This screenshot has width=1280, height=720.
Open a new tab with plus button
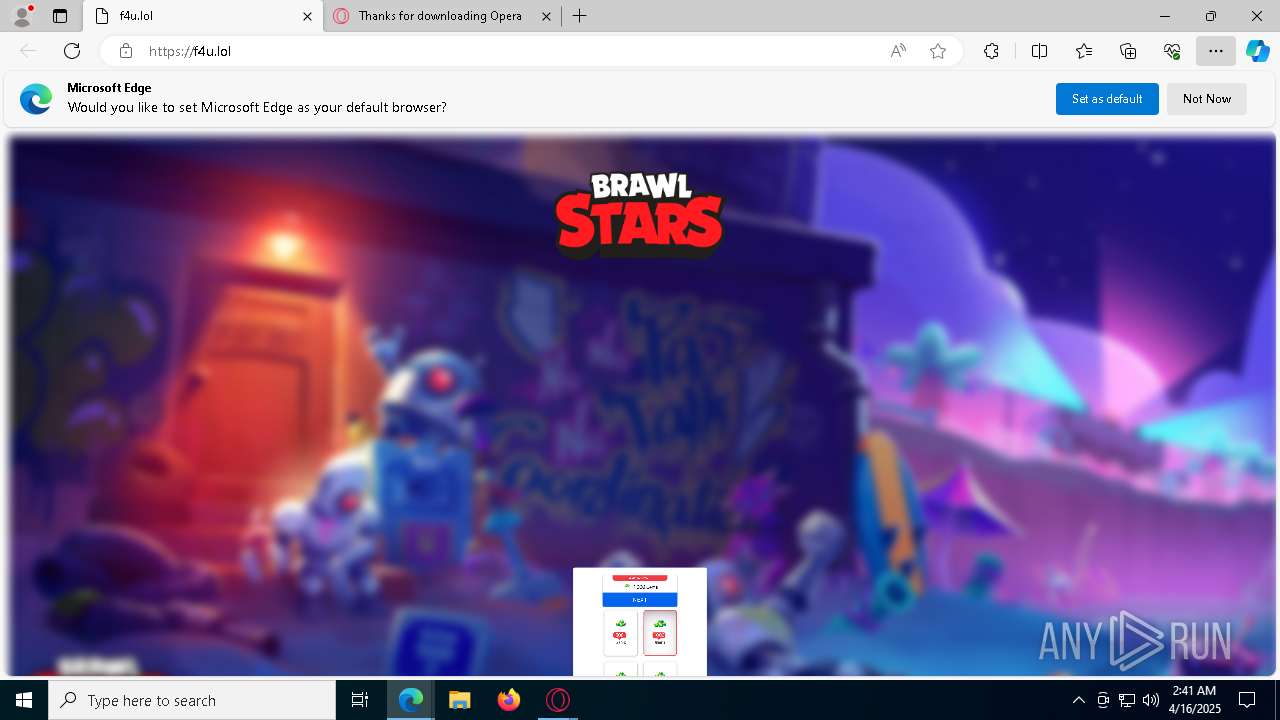580,16
